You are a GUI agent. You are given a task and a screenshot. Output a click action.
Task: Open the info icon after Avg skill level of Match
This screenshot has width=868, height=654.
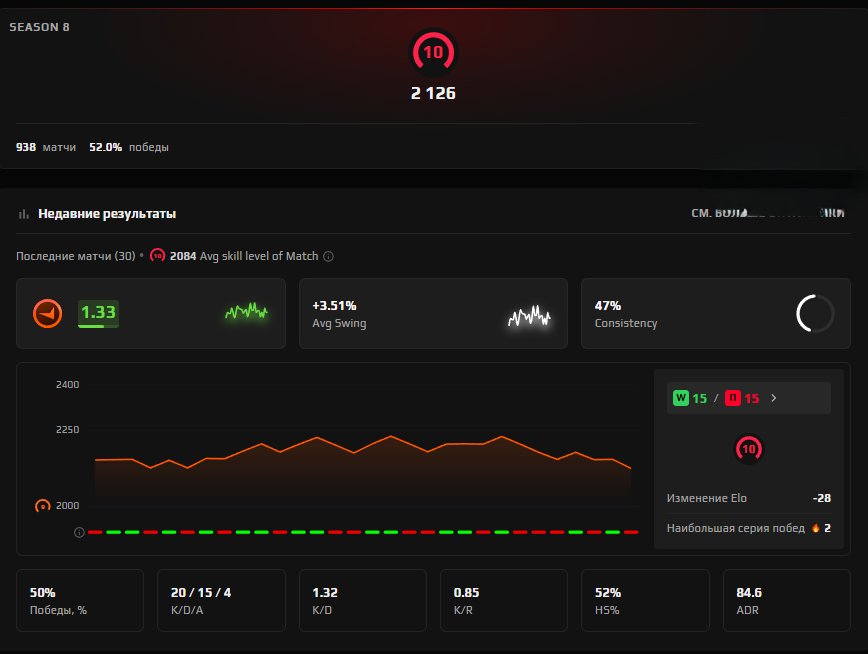click(x=328, y=256)
